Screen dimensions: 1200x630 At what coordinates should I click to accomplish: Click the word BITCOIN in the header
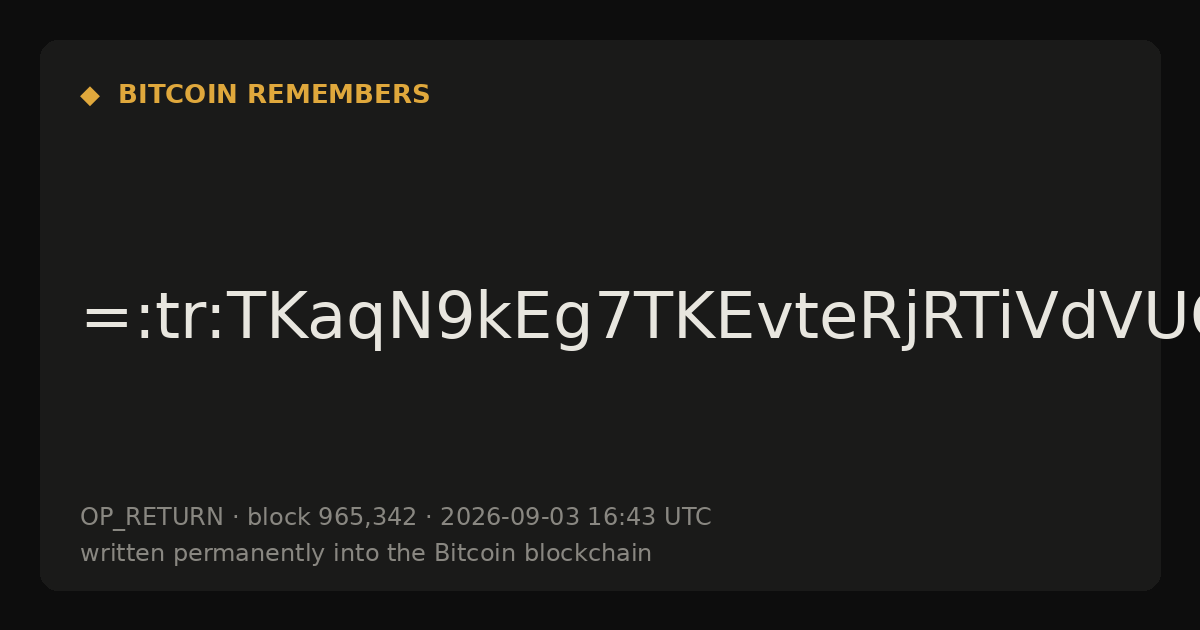pyautogui.click(x=179, y=95)
